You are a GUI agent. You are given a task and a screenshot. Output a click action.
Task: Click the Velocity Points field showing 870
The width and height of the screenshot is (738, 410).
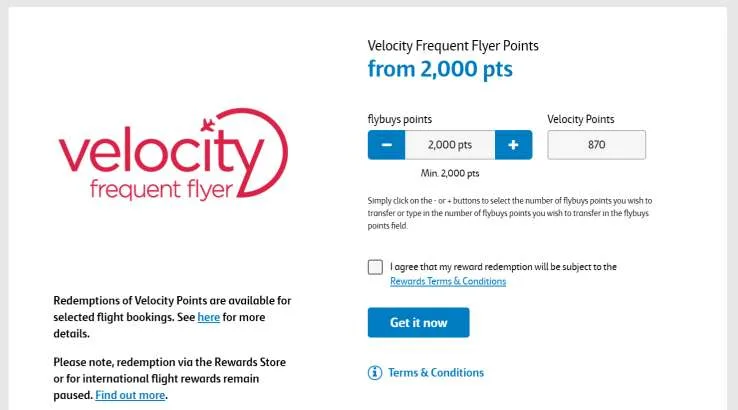pos(596,145)
